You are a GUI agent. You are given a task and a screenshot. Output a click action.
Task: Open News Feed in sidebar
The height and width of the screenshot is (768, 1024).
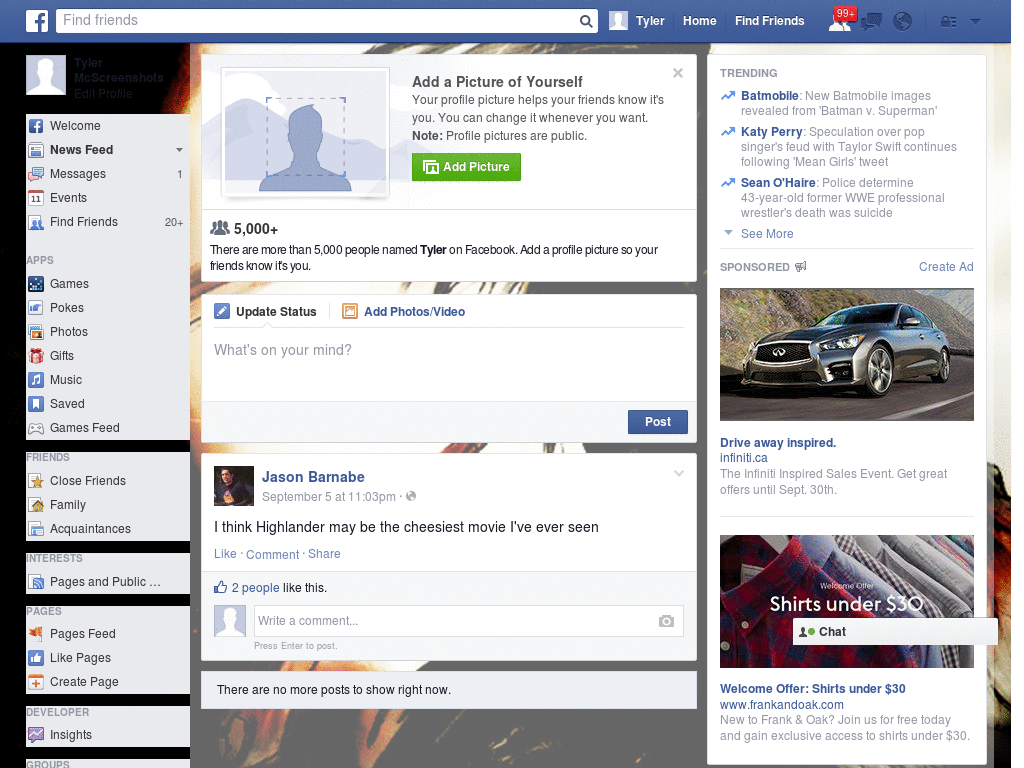coord(82,150)
